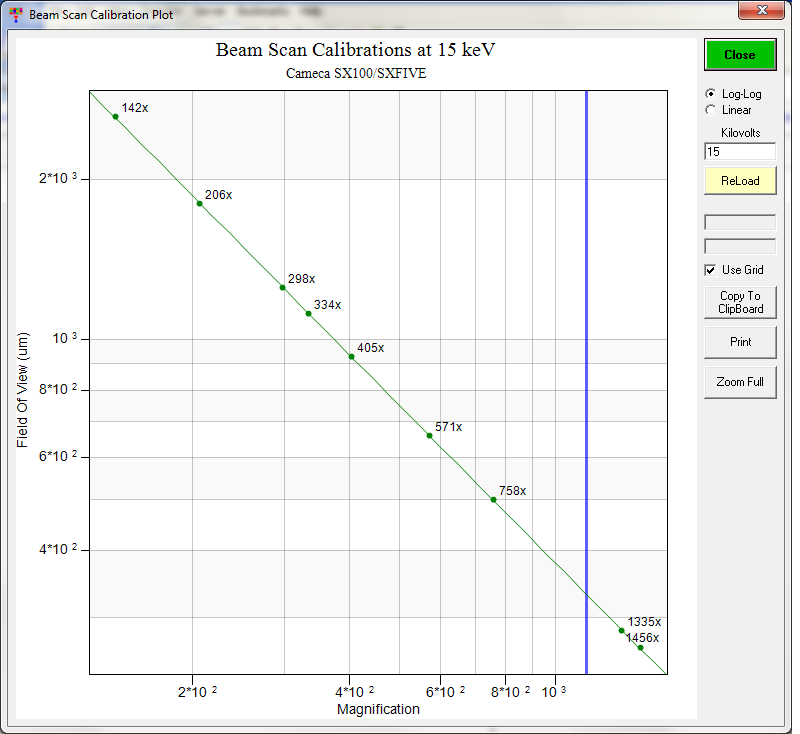Image resolution: width=800 pixels, height=734 pixels.
Task: Click the 405x calibration point
Action: 351,357
